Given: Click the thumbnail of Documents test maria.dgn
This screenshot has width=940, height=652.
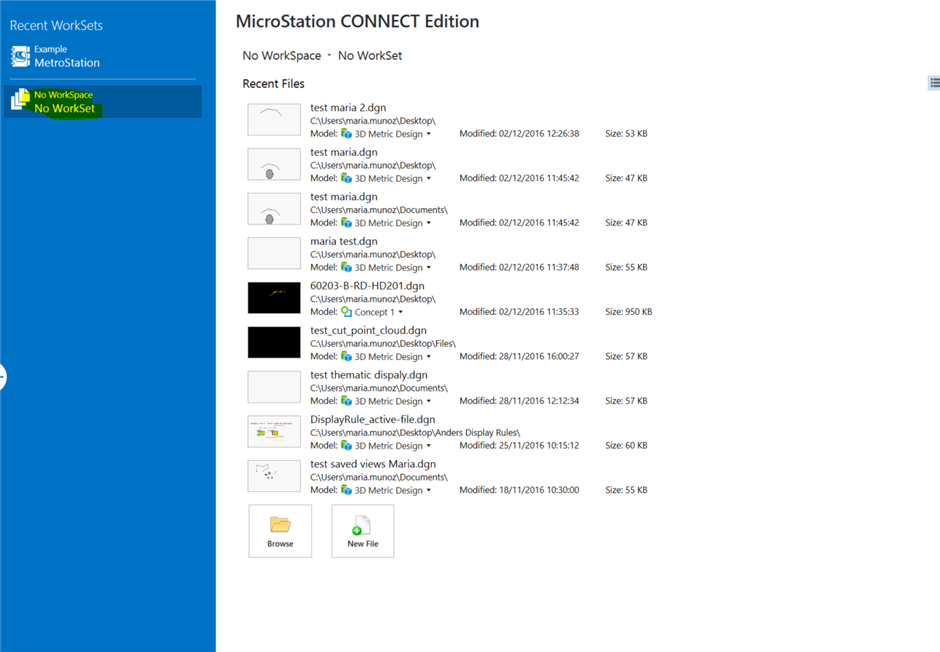Looking at the screenshot, I should coord(274,209).
